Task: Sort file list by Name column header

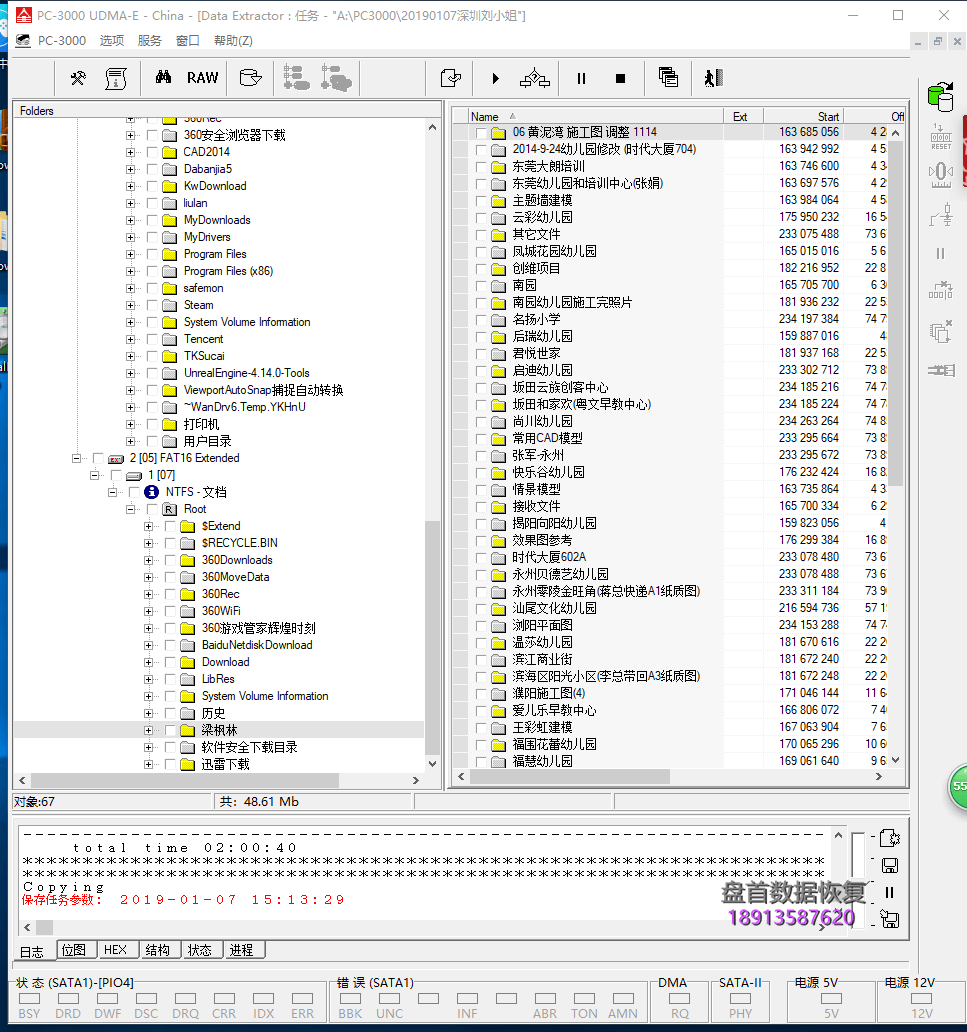Action: click(595, 116)
